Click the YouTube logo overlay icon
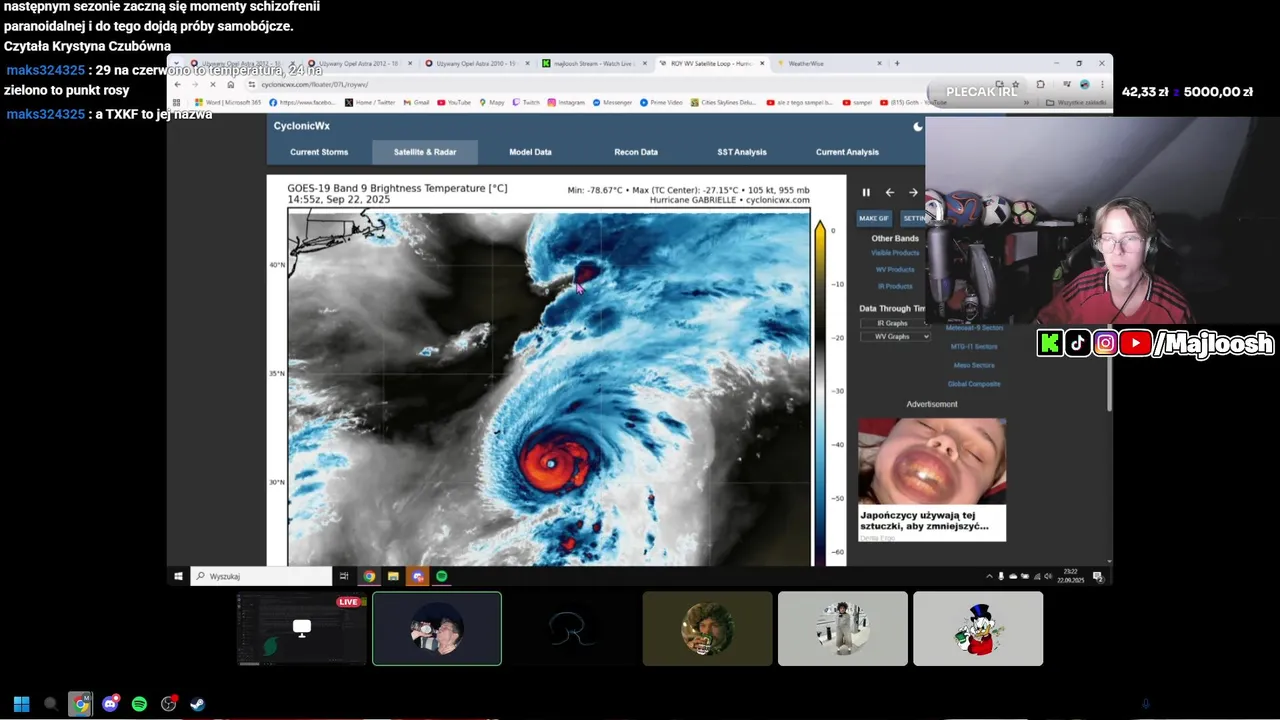The image size is (1280, 720). coord(1135,344)
